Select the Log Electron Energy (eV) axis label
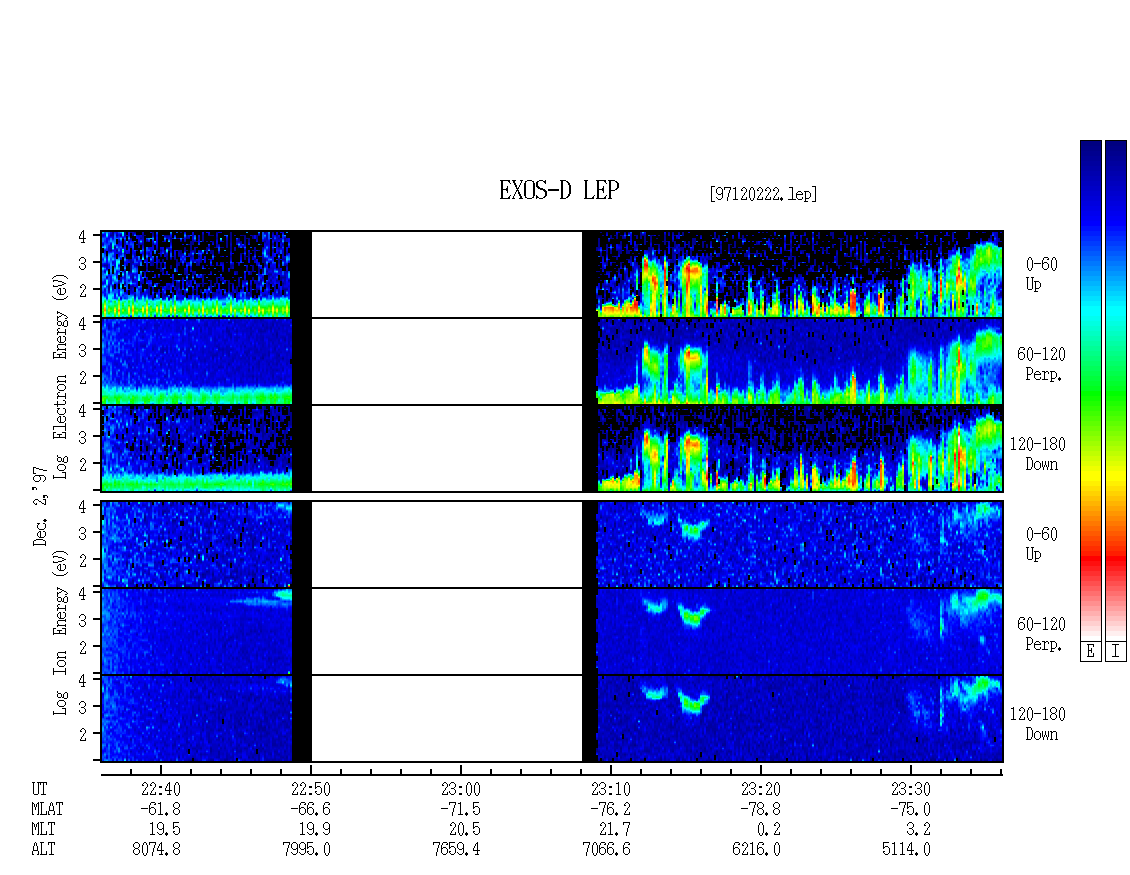1130x875 pixels. [x=61, y=376]
